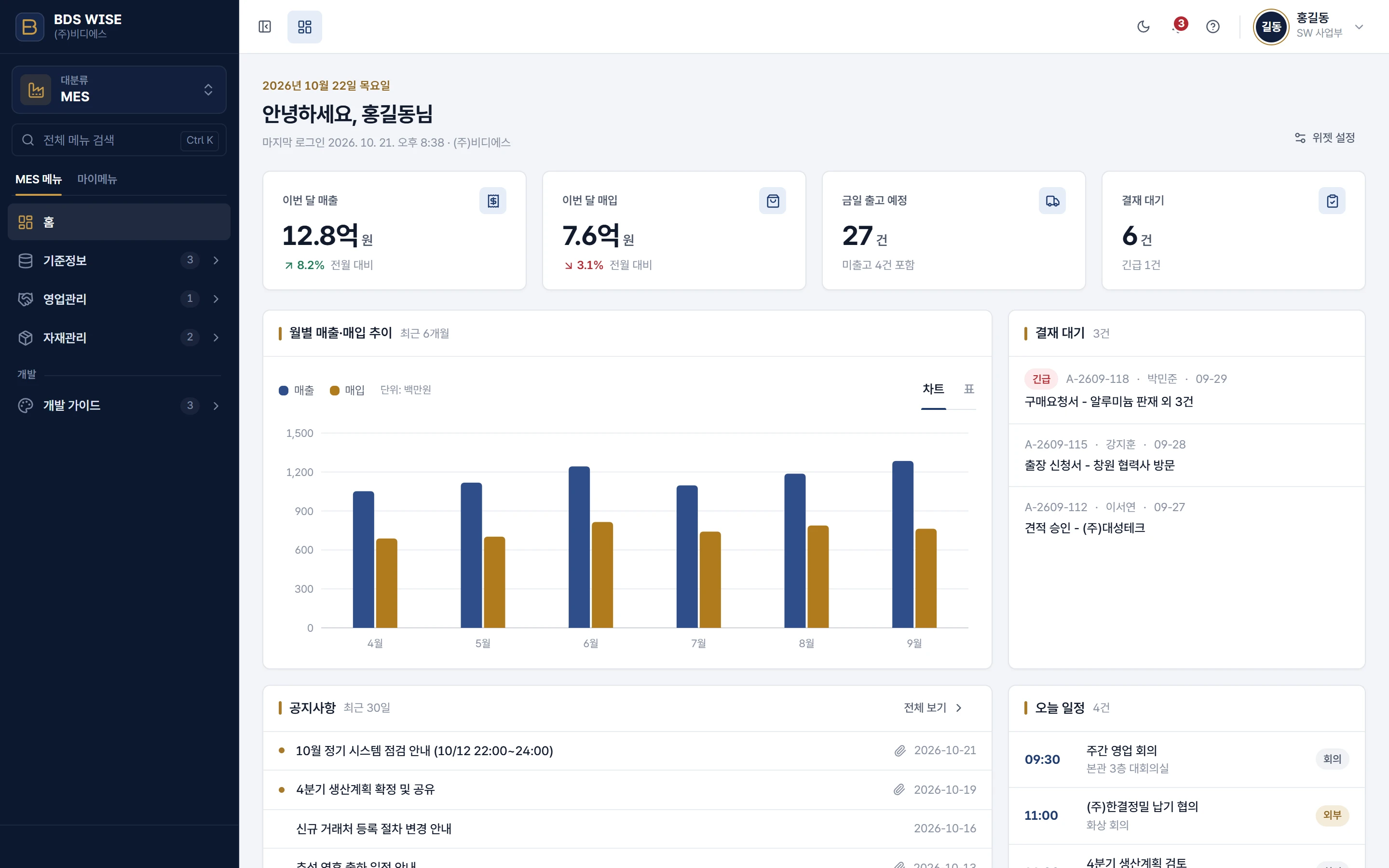1389x868 pixels.
Task: Open notice 10월 정기 시스템 점검 안내
Action: [x=627, y=751]
